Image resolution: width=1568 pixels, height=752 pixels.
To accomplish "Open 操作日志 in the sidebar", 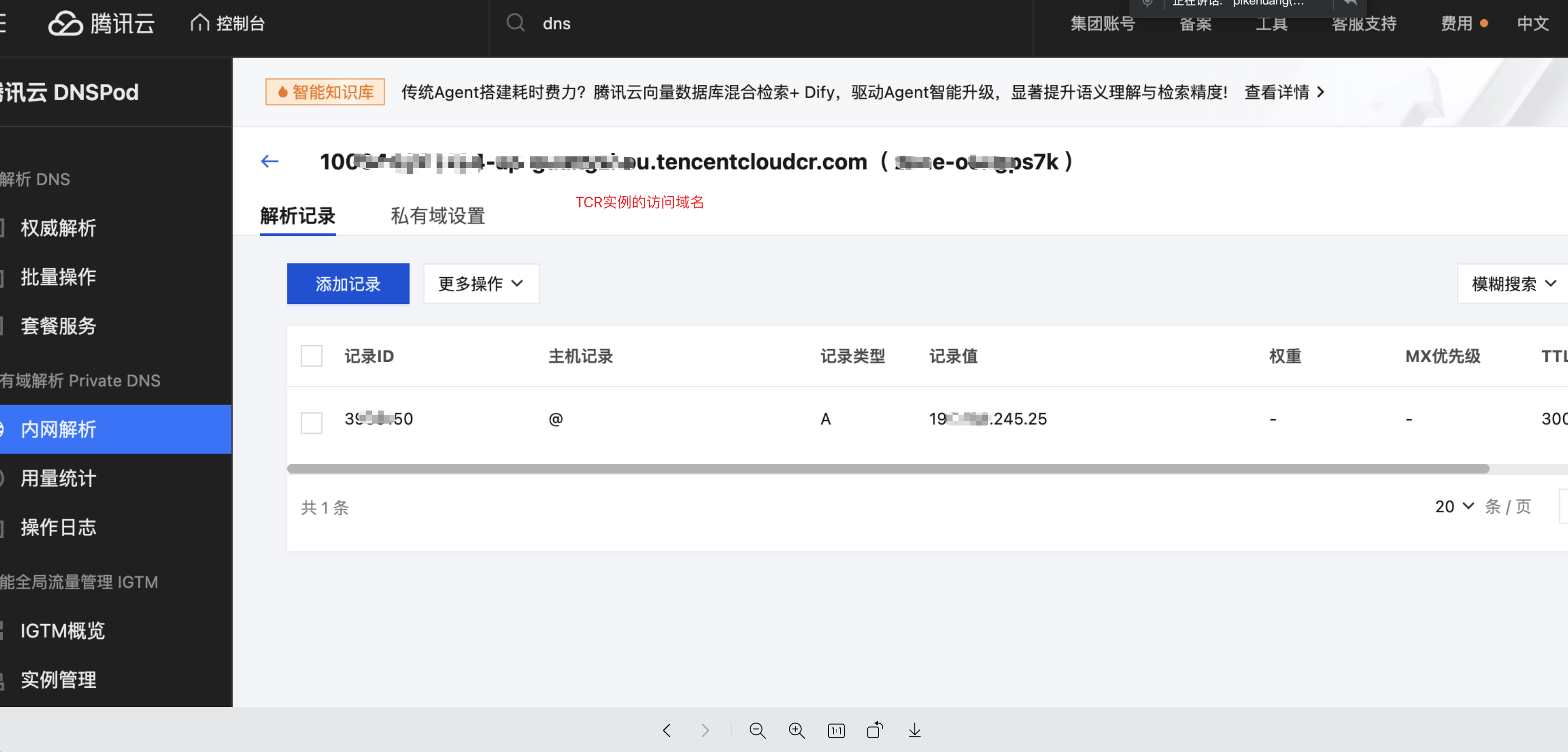I will coord(58,527).
